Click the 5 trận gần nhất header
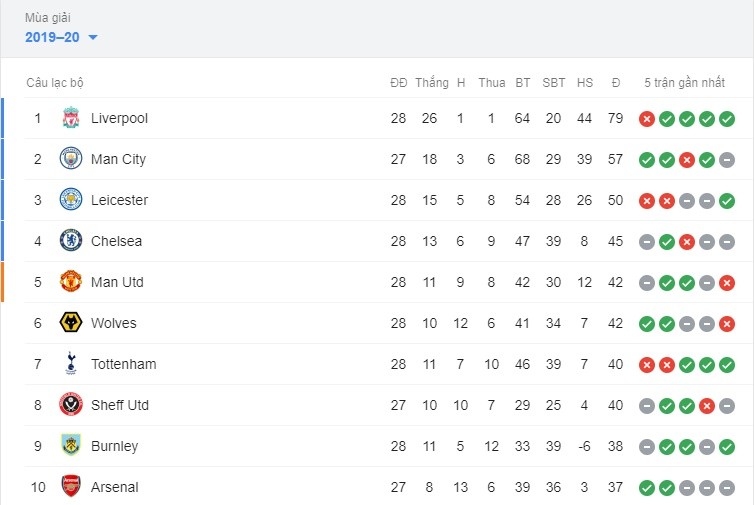Viewport: 754px width, 505px height. (686, 82)
